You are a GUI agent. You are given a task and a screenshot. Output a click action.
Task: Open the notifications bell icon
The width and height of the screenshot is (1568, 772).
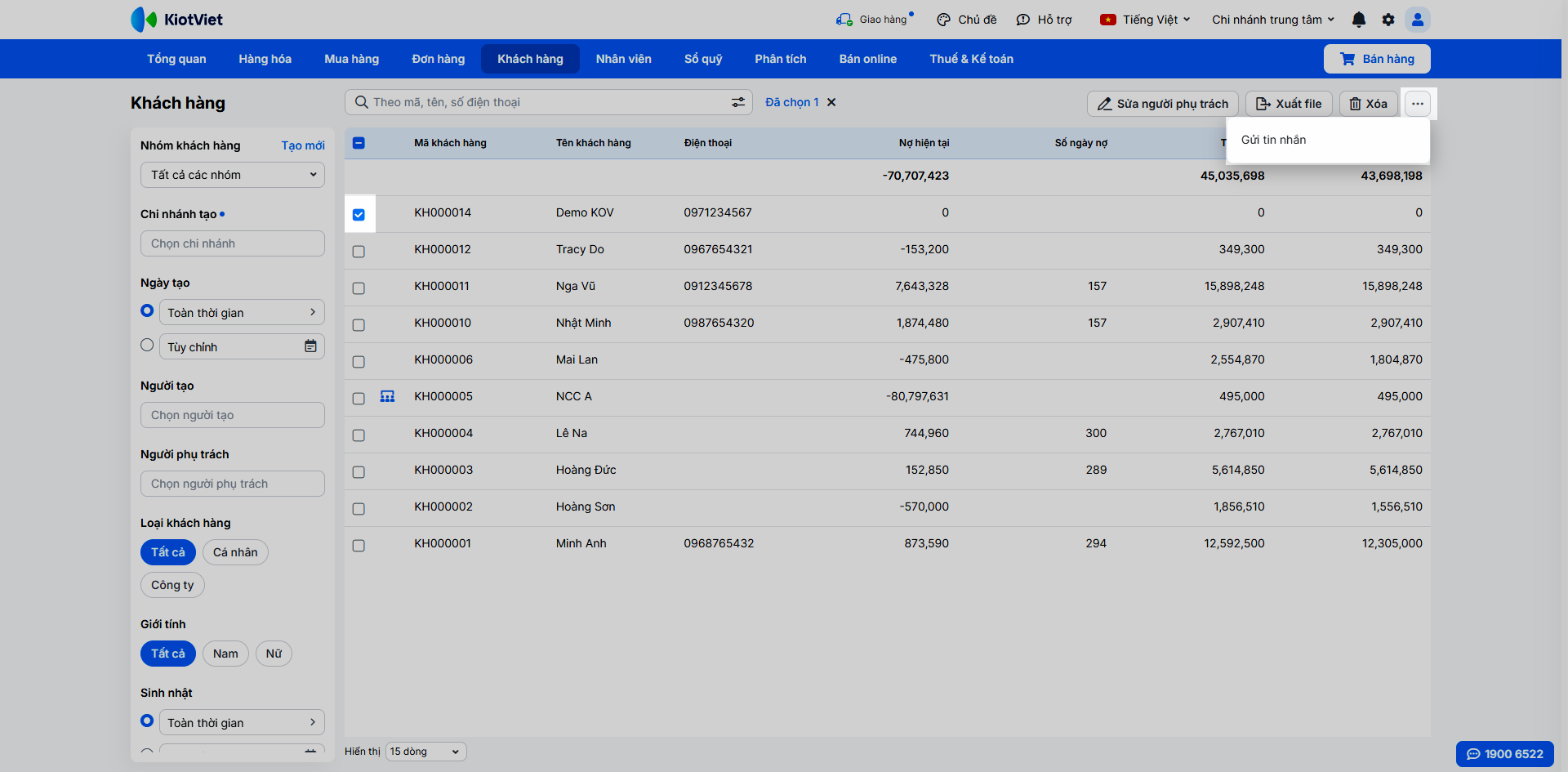(x=1359, y=20)
